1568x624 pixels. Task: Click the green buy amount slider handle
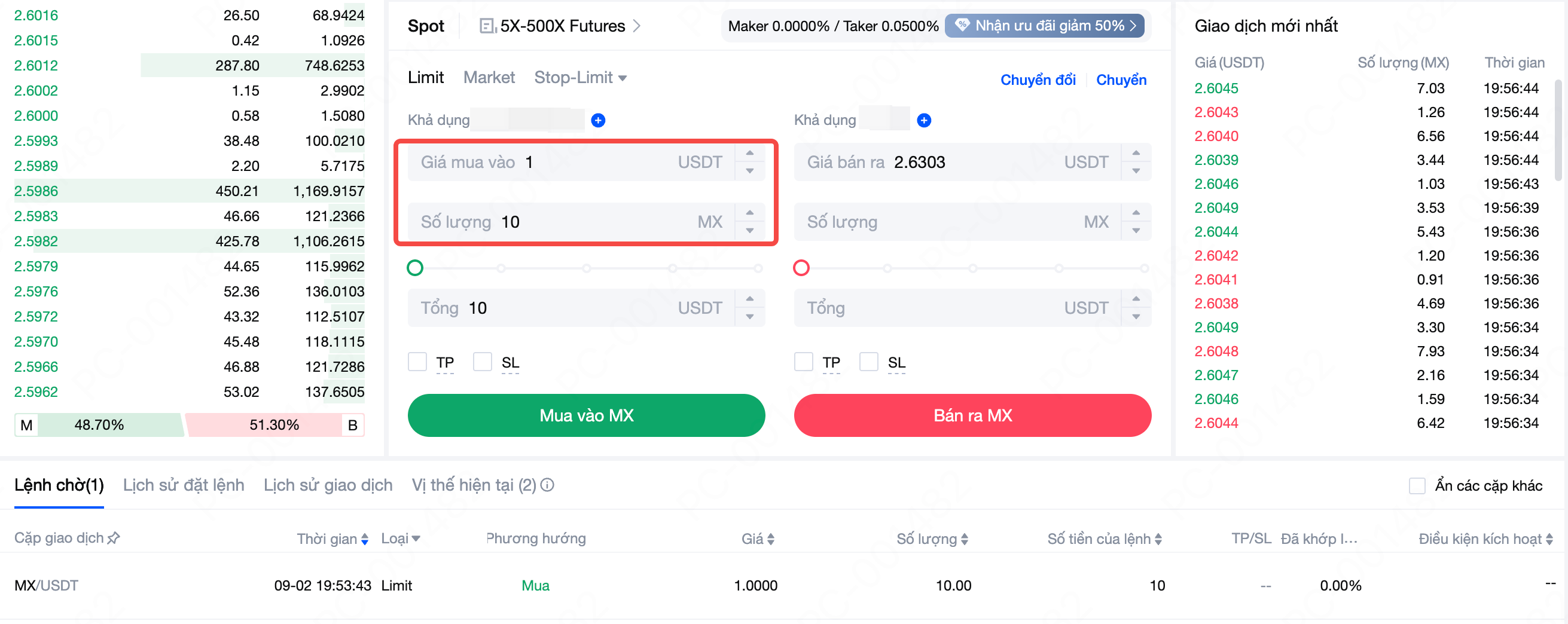point(415,268)
